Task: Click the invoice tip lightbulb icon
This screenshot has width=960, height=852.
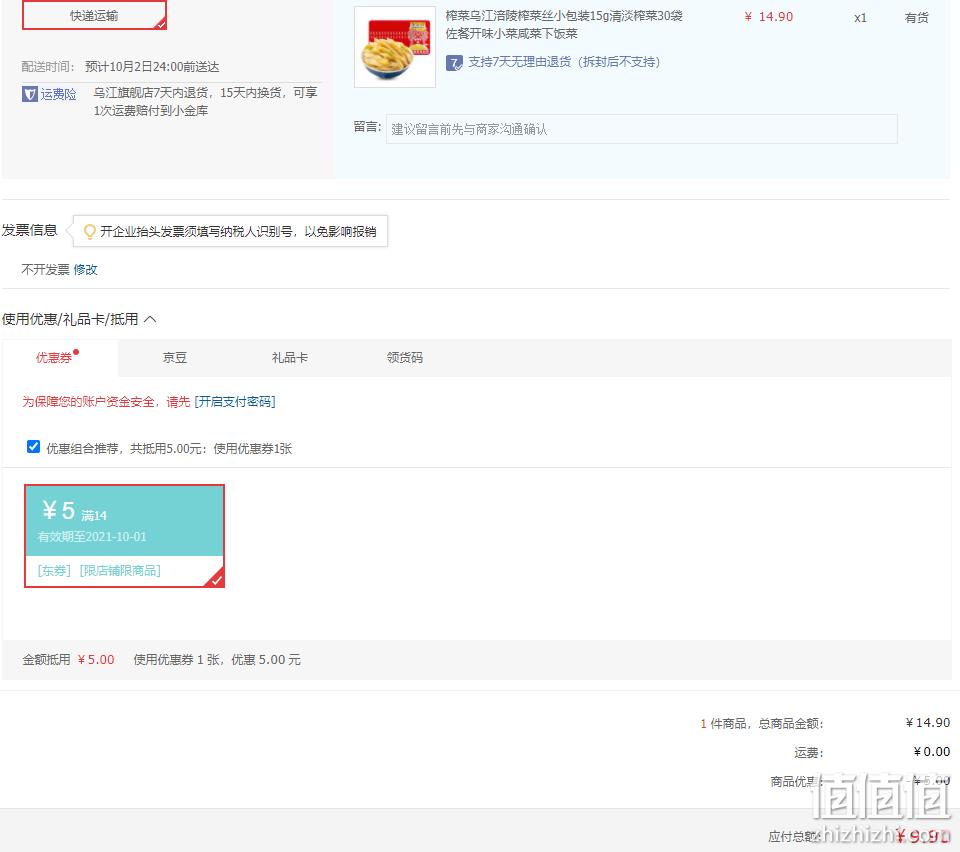Action: [x=89, y=231]
